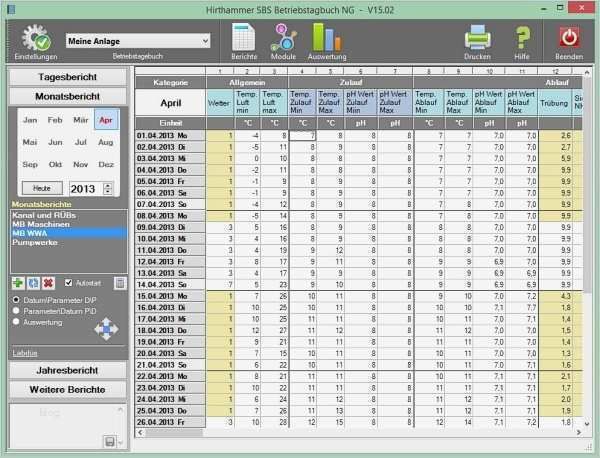Click the blue refresh report icon
Image resolution: width=600 pixels, height=458 pixels.
pyautogui.click(x=33, y=283)
